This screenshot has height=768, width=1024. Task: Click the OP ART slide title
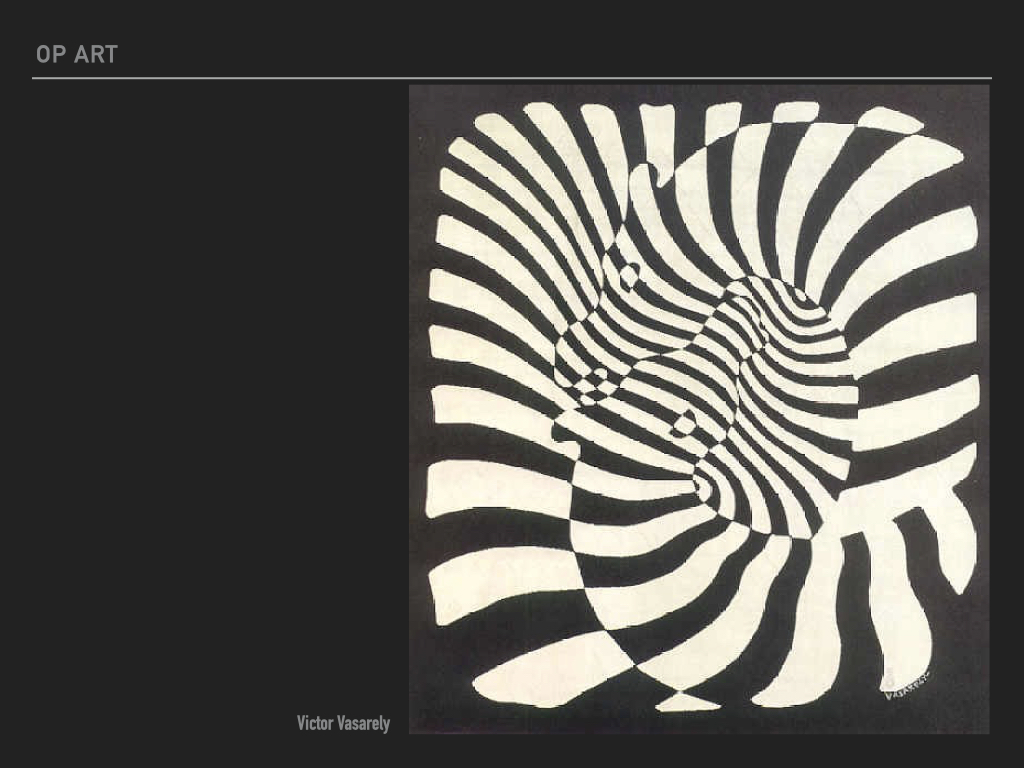tap(76, 55)
